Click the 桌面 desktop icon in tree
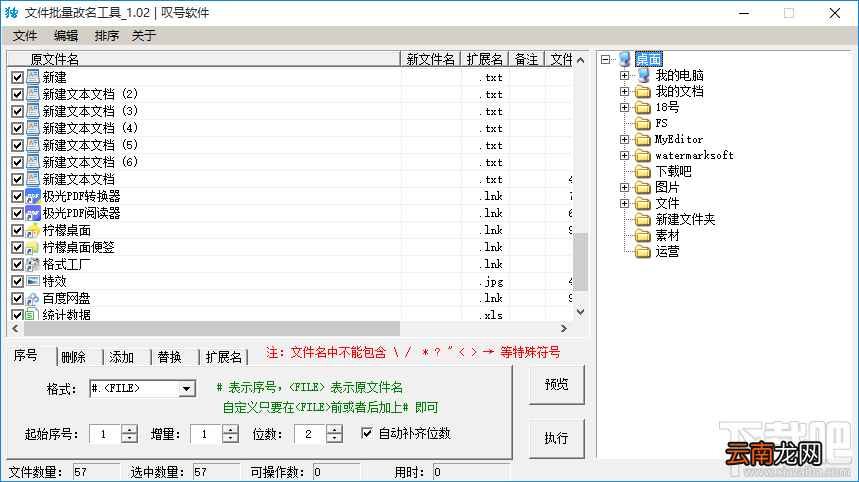This screenshot has width=859, height=482. click(x=625, y=59)
